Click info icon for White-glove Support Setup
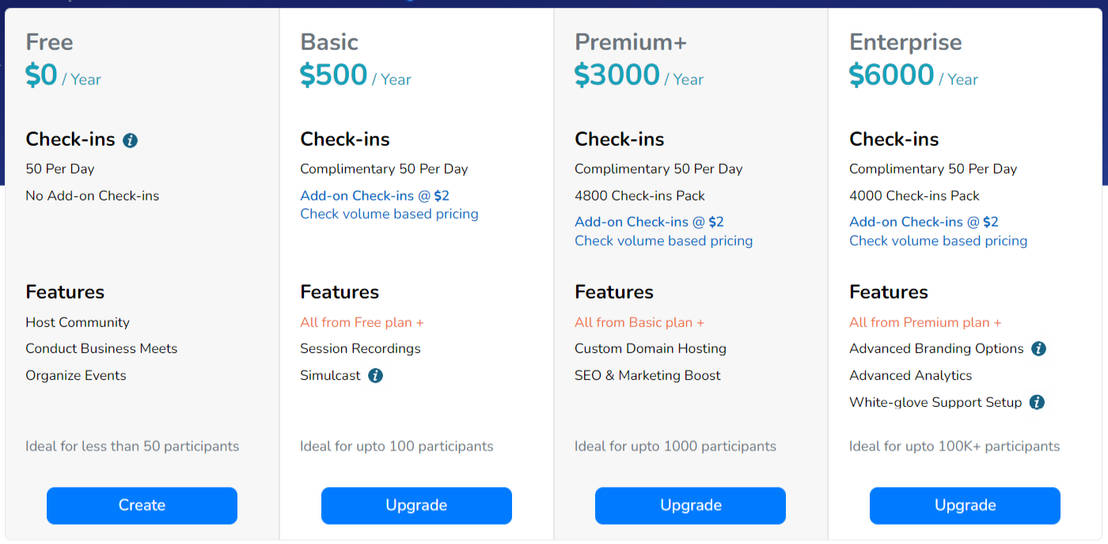The width and height of the screenshot is (1108, 544). [1037, 402]
